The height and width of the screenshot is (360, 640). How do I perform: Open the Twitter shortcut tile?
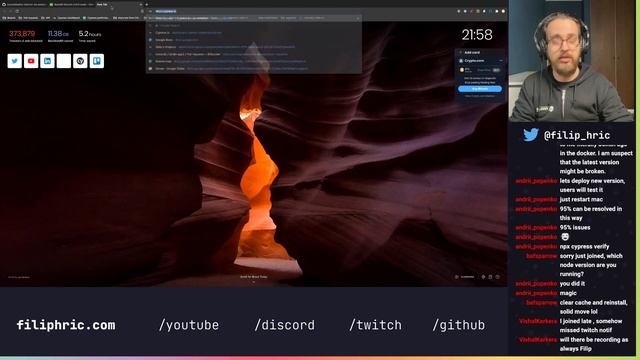point(15,61)
